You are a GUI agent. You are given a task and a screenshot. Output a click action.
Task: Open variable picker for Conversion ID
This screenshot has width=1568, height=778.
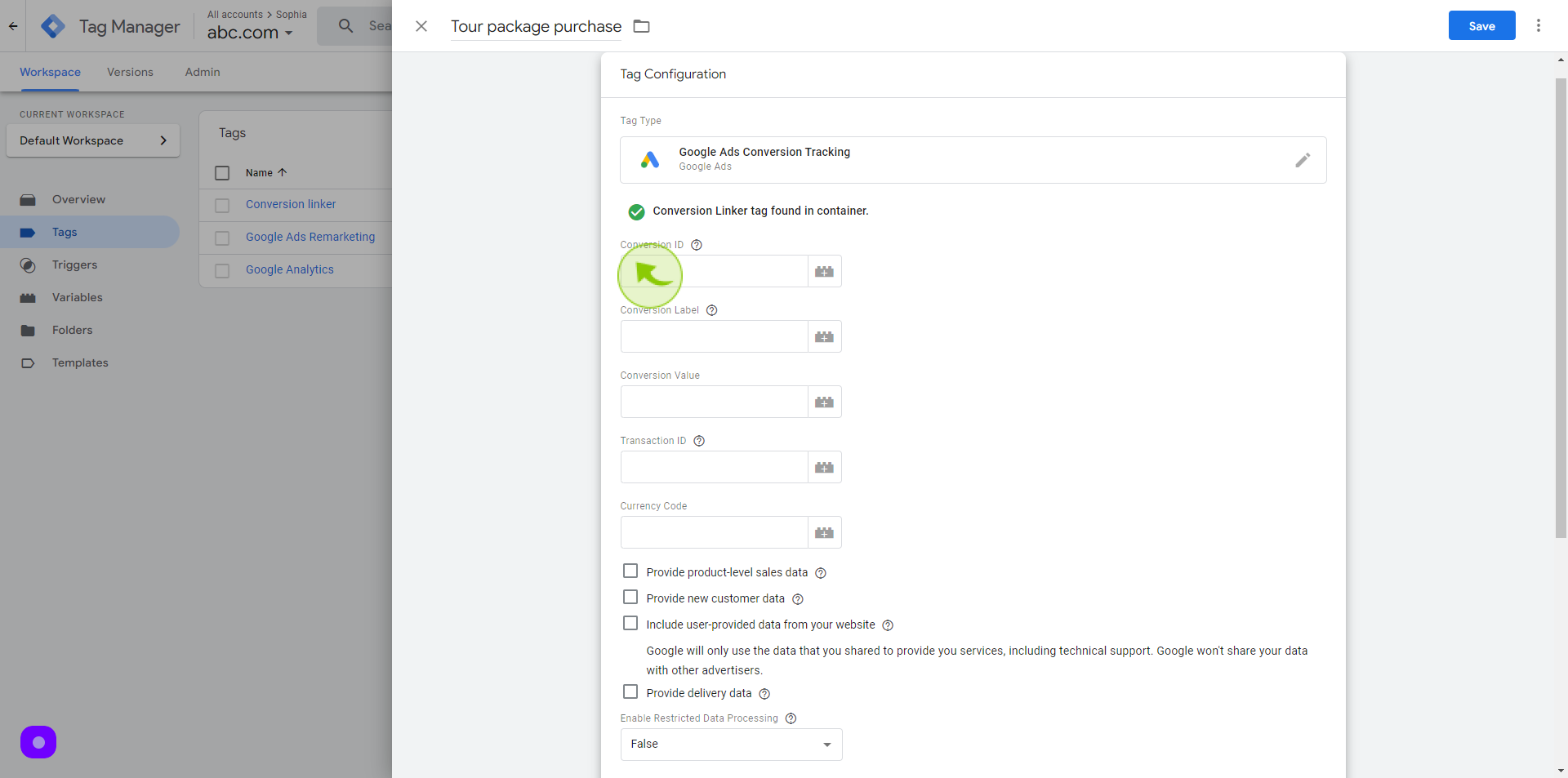[825, 271]
